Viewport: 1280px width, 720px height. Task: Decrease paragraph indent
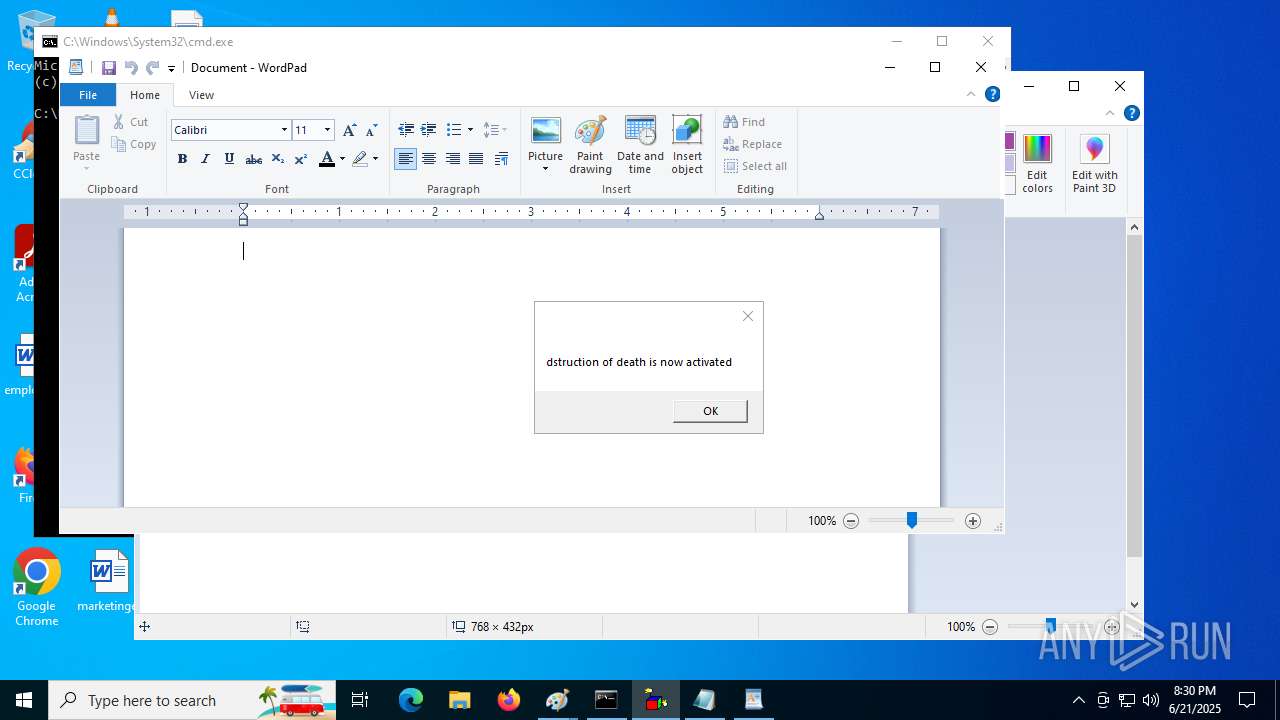tap(406, 130)
